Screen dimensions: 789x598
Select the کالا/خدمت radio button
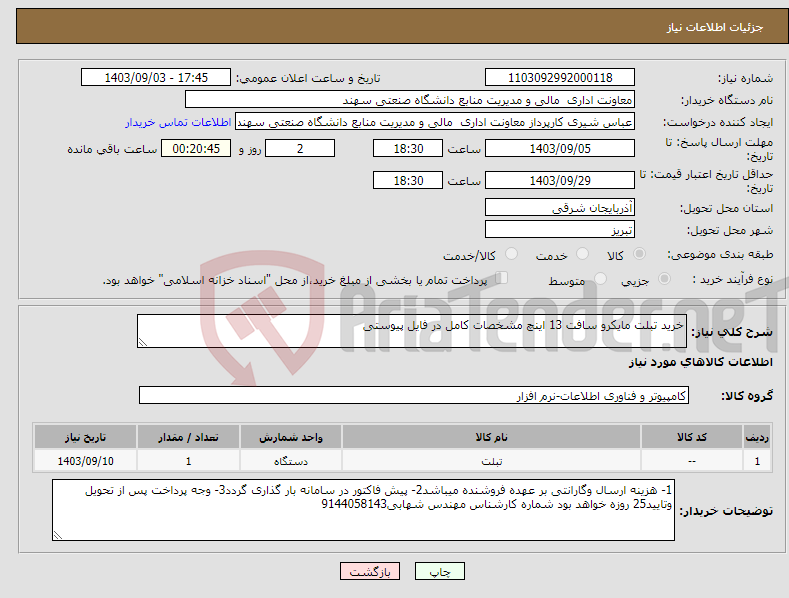click(x=511, y=254)
